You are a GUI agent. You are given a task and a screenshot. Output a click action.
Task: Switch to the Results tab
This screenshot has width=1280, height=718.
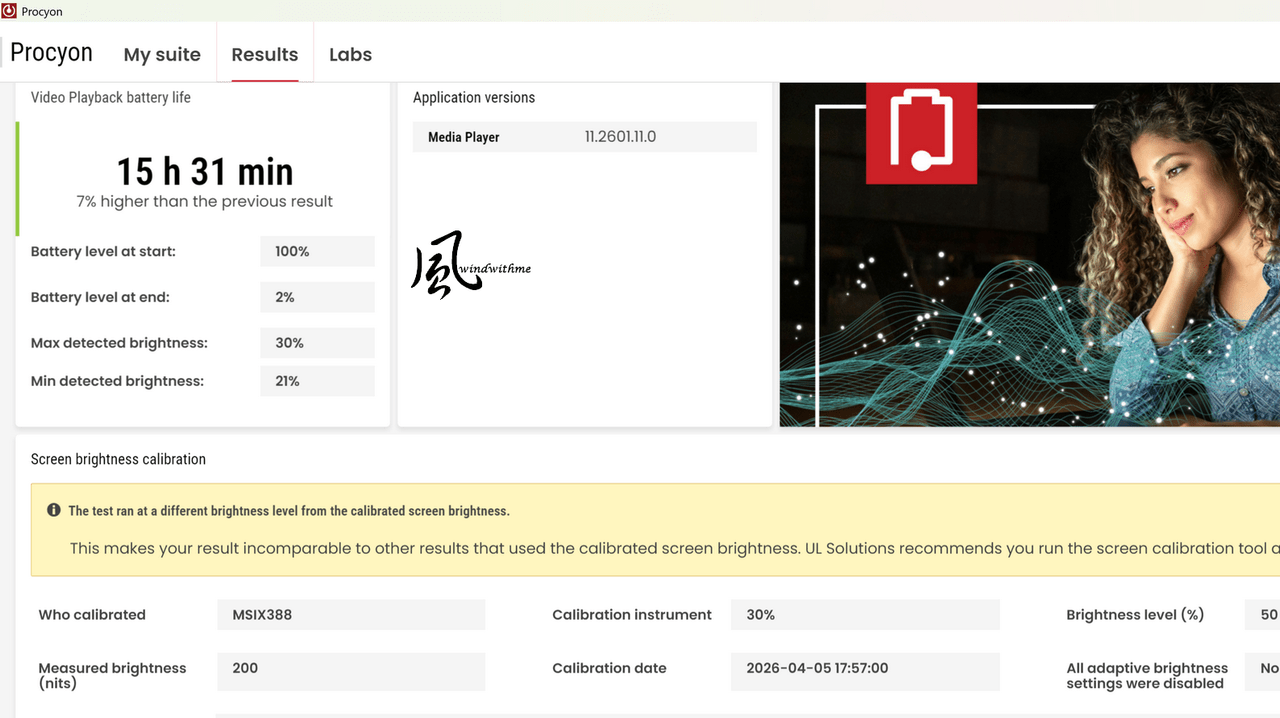[x=265, y=54]
